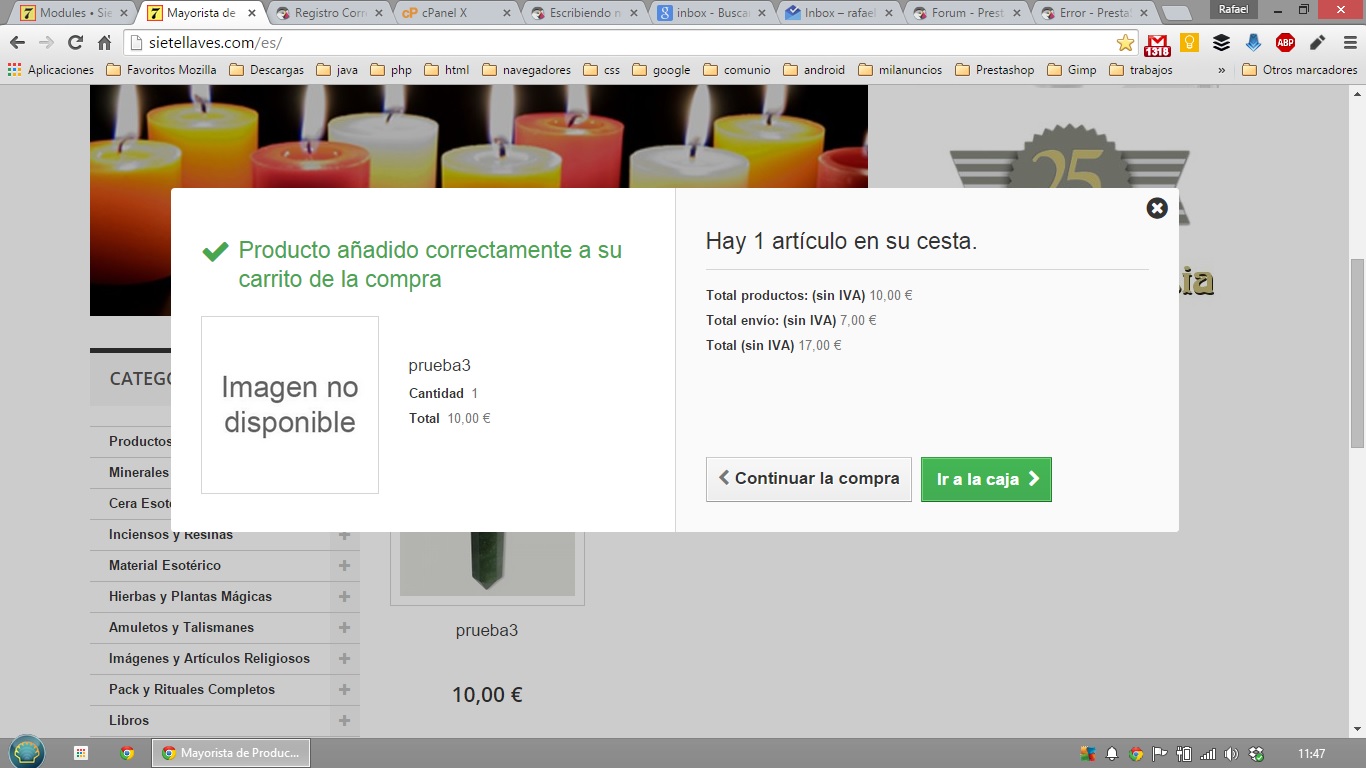Image resolution: width=1366 pixels, height=768 pixels.
Task: Expand Amuletos y Talismanes category
Action: click(344, 628)
